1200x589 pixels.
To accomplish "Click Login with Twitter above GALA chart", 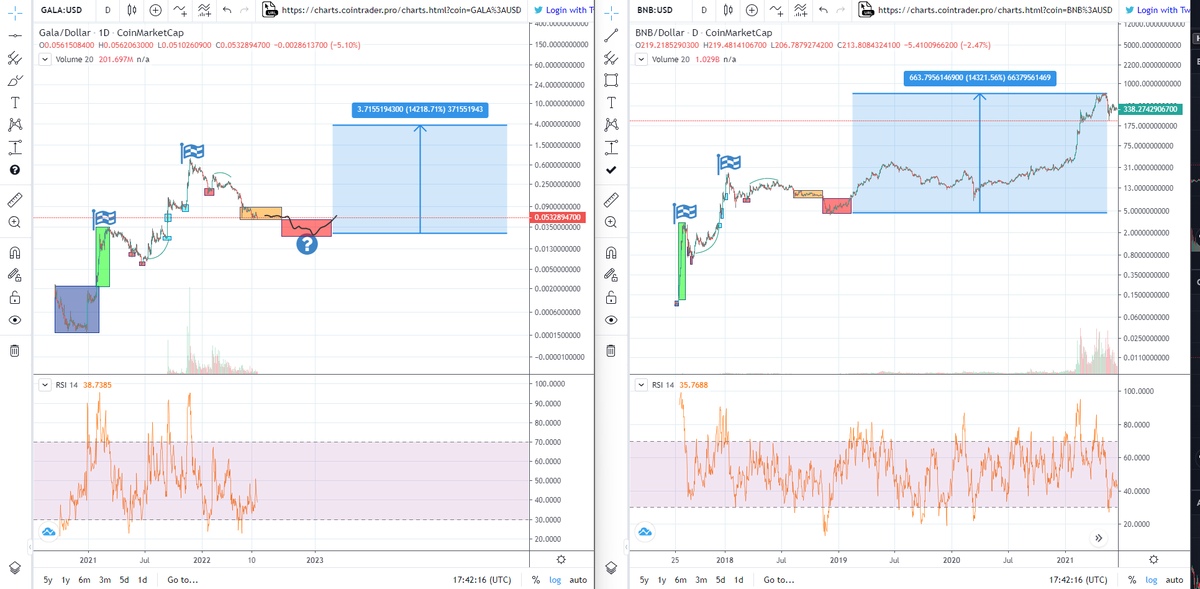I will point(563,10).
